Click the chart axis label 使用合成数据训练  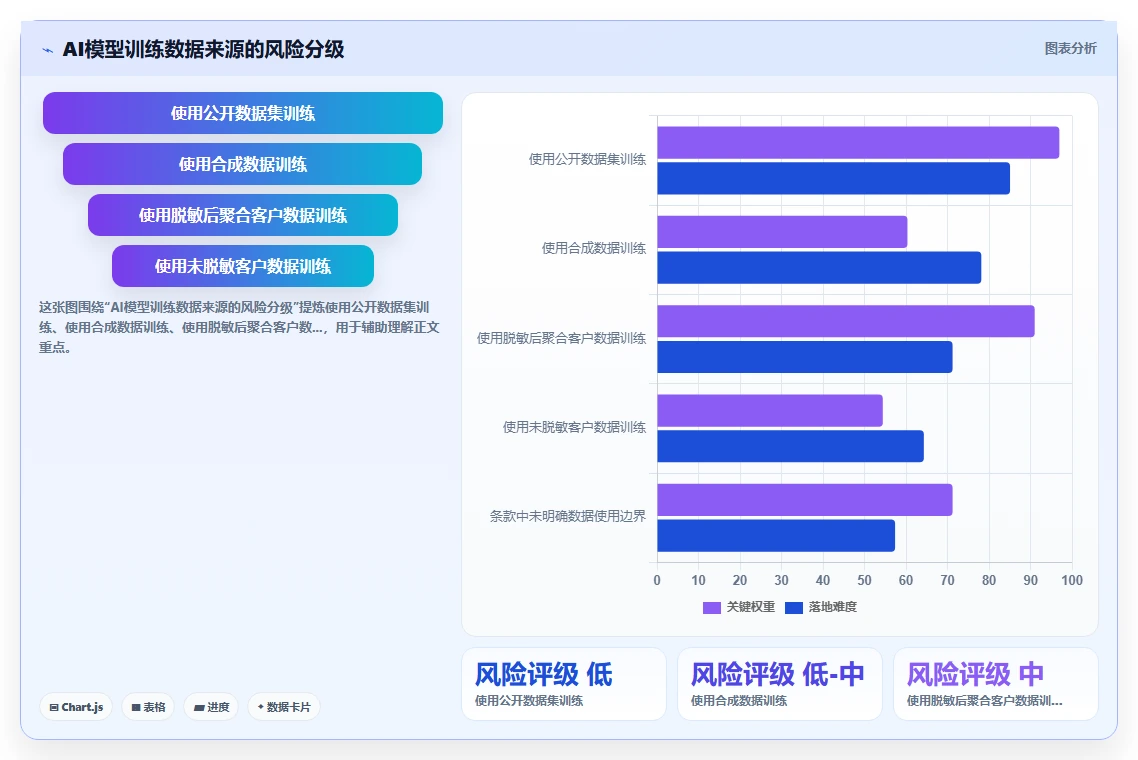tap(594, 248)
